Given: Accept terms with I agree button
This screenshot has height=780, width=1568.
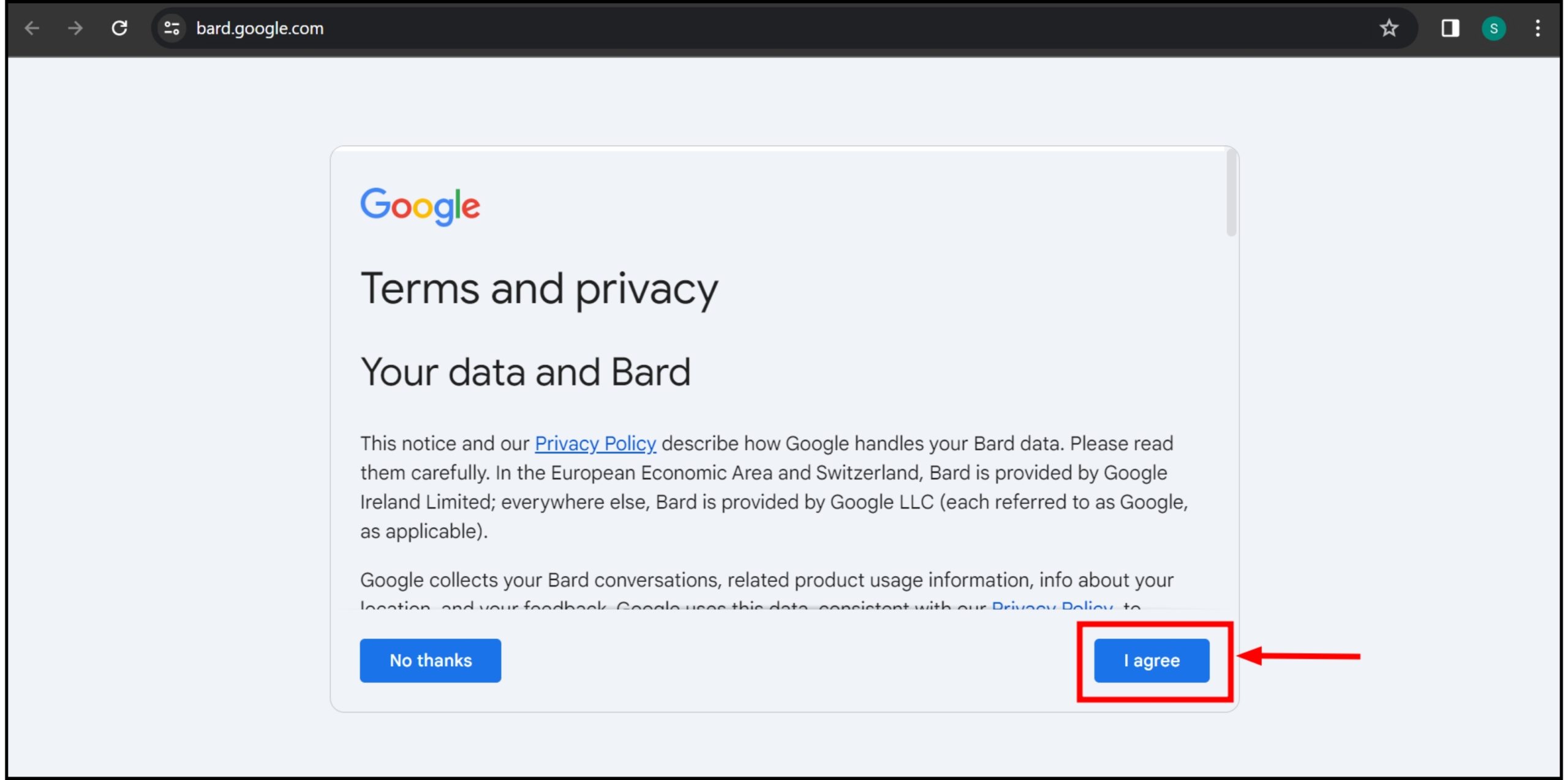Looking at the screenshot, I should pyautogui.click(x=1151, y=660).
